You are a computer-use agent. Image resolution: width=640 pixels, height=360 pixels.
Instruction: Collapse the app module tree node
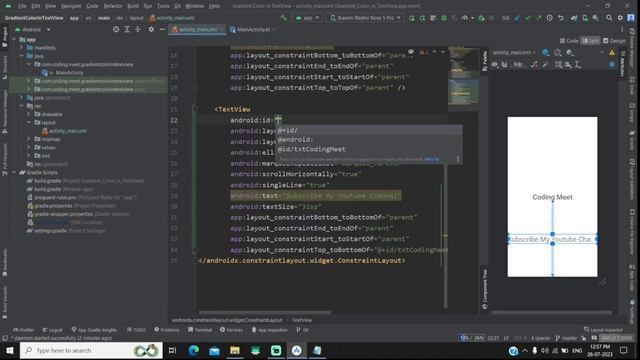14,40
